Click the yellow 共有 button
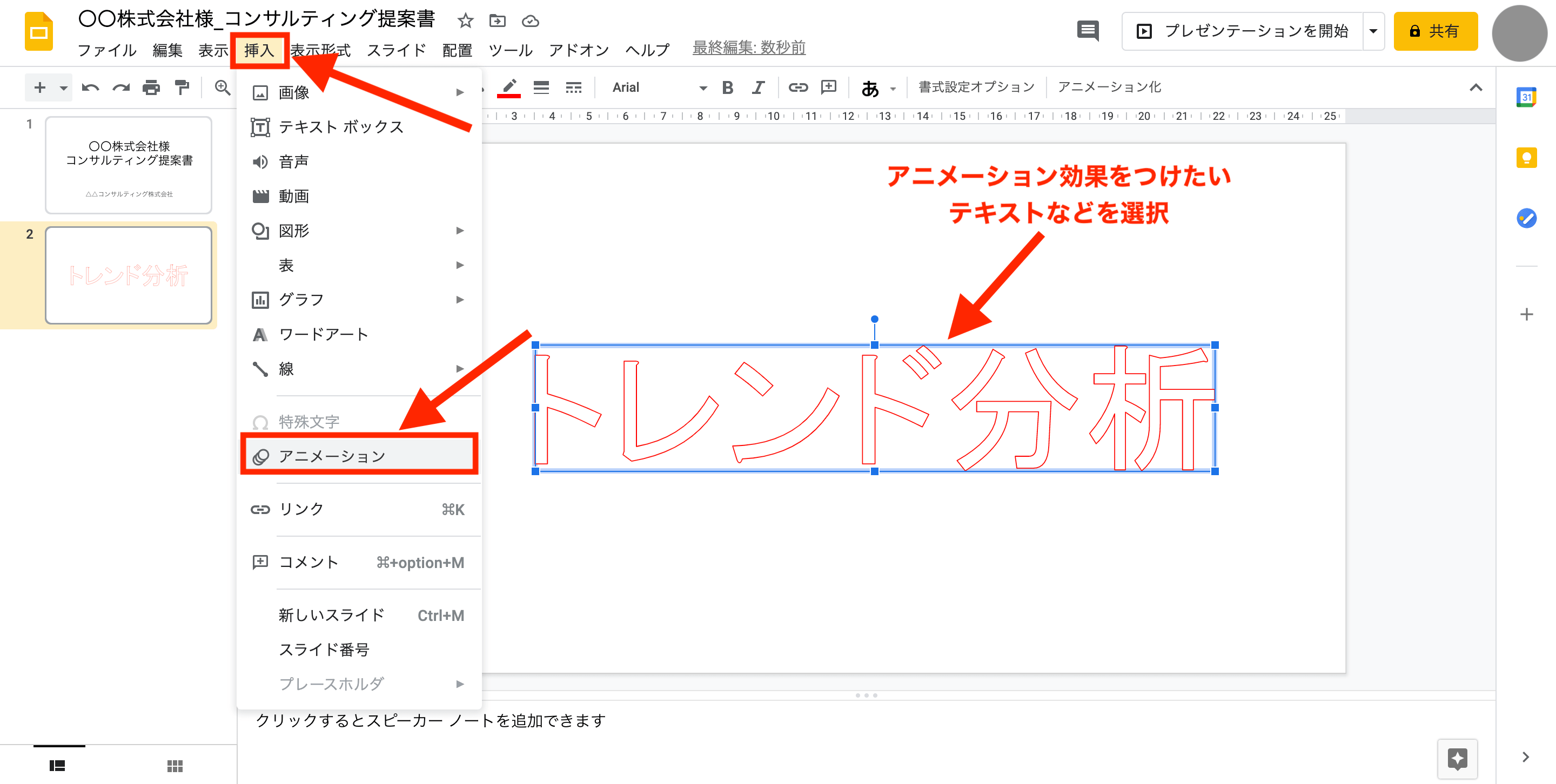This screenshot has height=784, width=1556. coord(1435,31)
